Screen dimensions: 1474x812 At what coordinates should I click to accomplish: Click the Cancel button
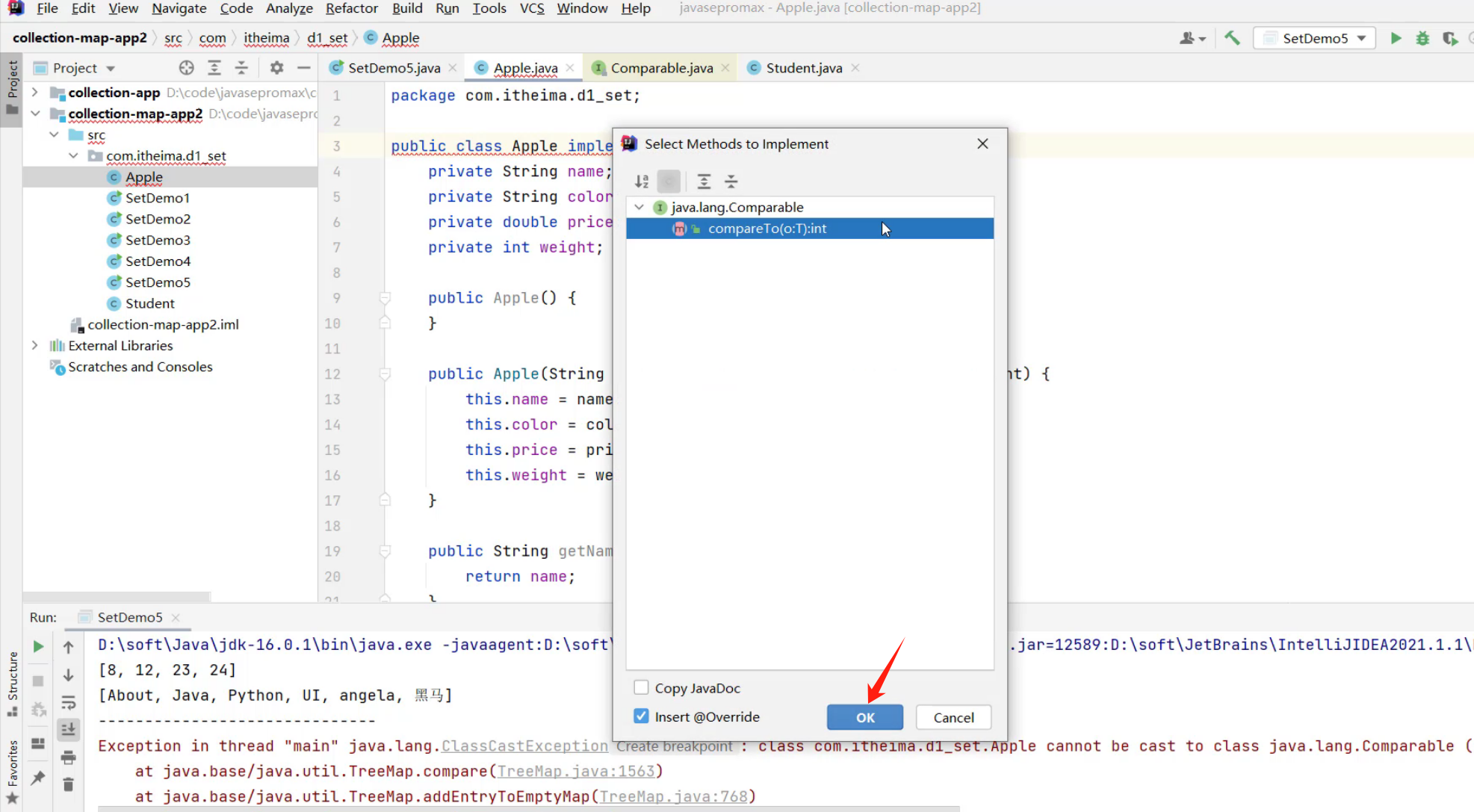(953, 717)
